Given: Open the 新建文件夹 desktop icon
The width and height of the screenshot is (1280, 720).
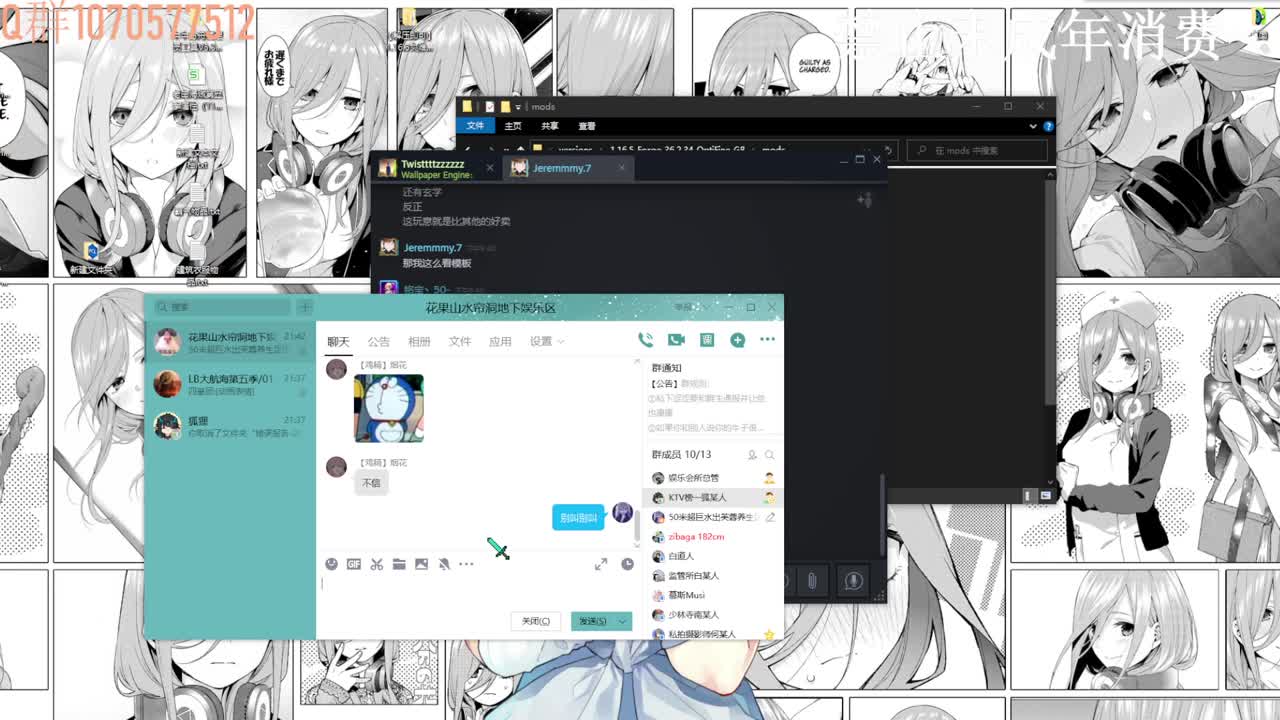Looking at the screenshot, I should [92, 257].
